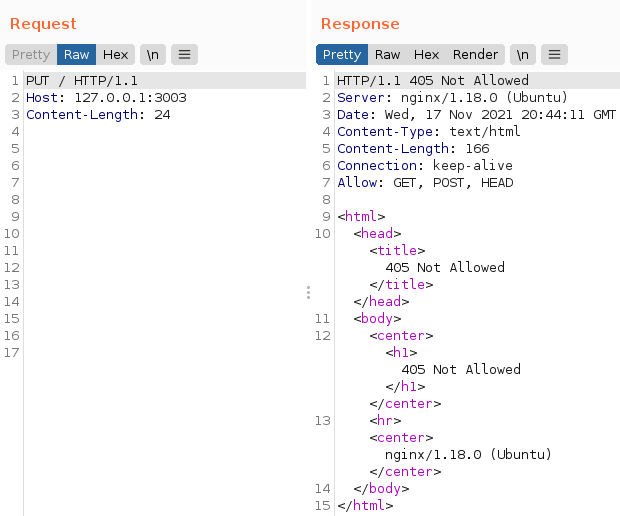The width and height of the screenshot is (620, 516).
Task: Click the Response panel title
Action: tap(360, 24)
